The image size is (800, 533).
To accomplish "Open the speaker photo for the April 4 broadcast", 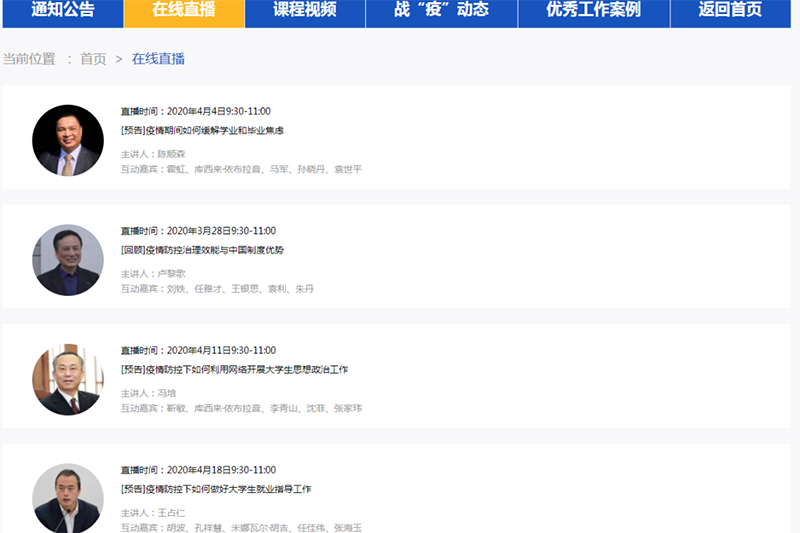I will point(68,141).
